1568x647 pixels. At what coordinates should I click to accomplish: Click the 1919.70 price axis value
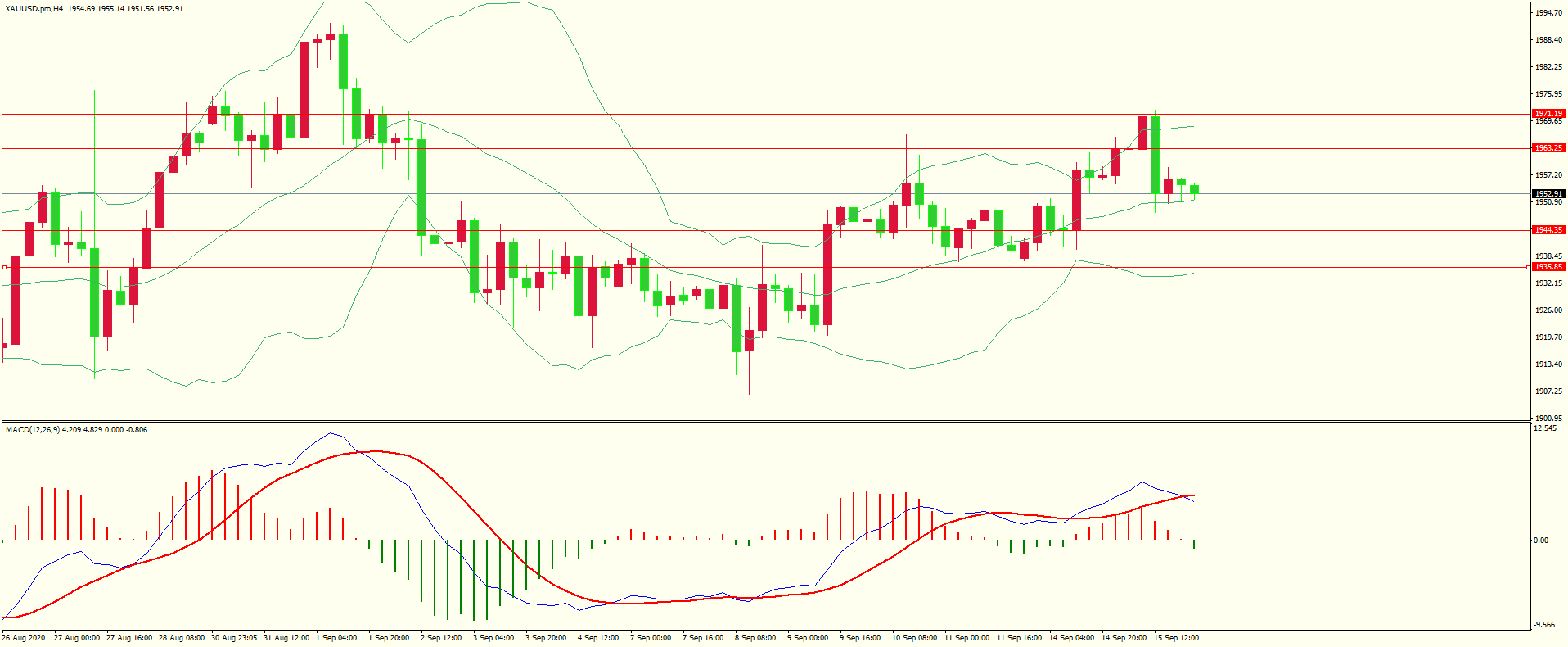[x=1549, y=337]
